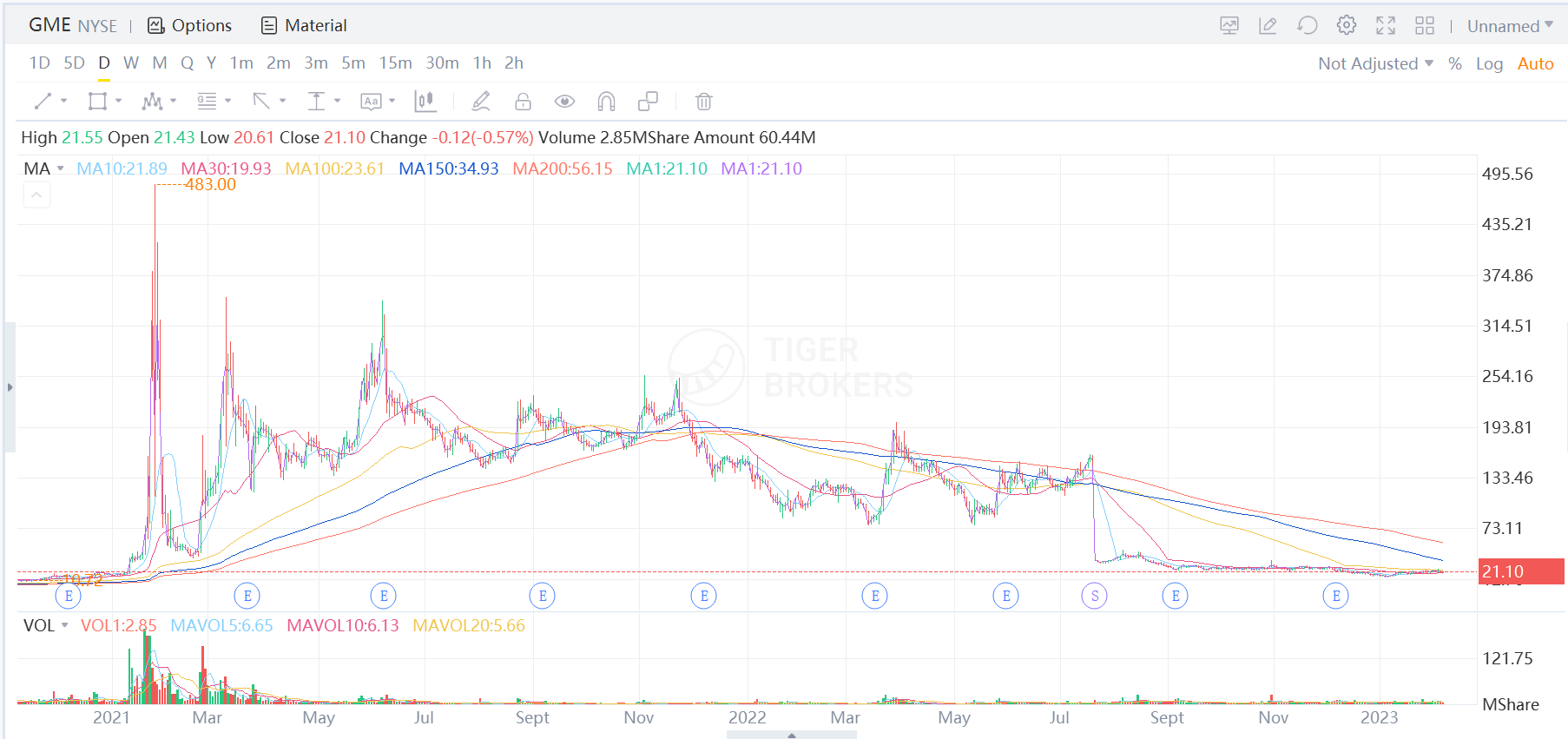Select the W weekly timeframe
Viewport: 1568px width, 739px height.
131,63
